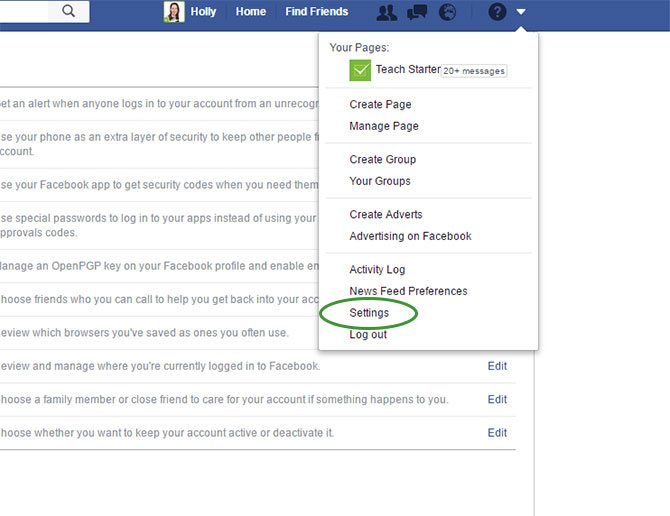Open Holly's profile picture thumbnail
Screen dimensions: 670x516
tap(174, 12)
